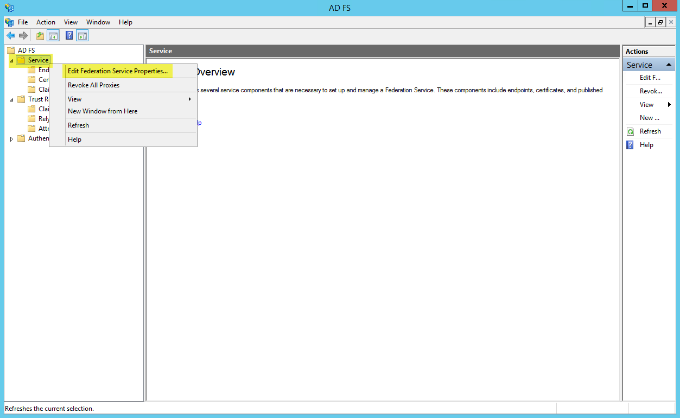The width and height of the screenshot is (680, 418).
Task: Click Edit Federation Service link in Actions pane
Action: (650, 78)
